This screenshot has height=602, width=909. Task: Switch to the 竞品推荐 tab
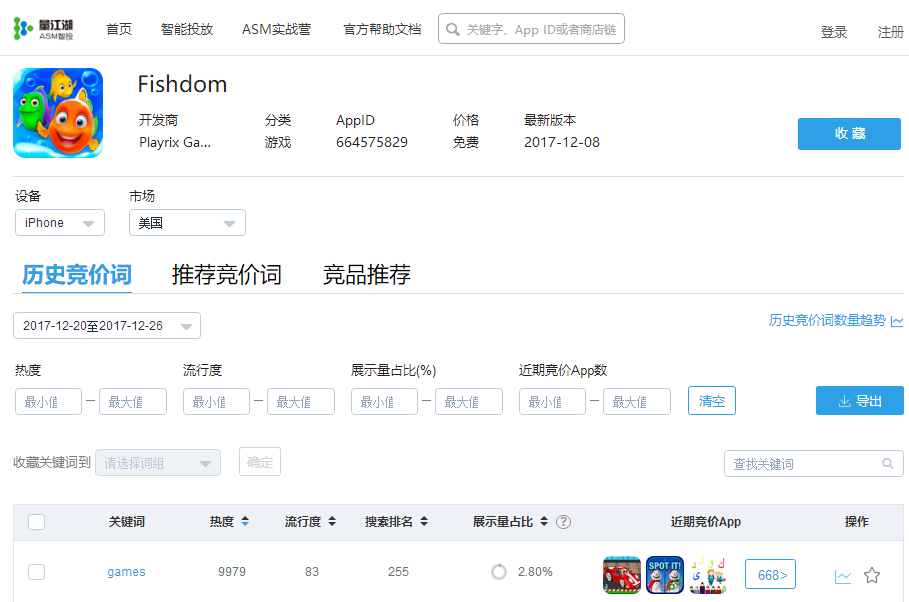coord(366,274)
